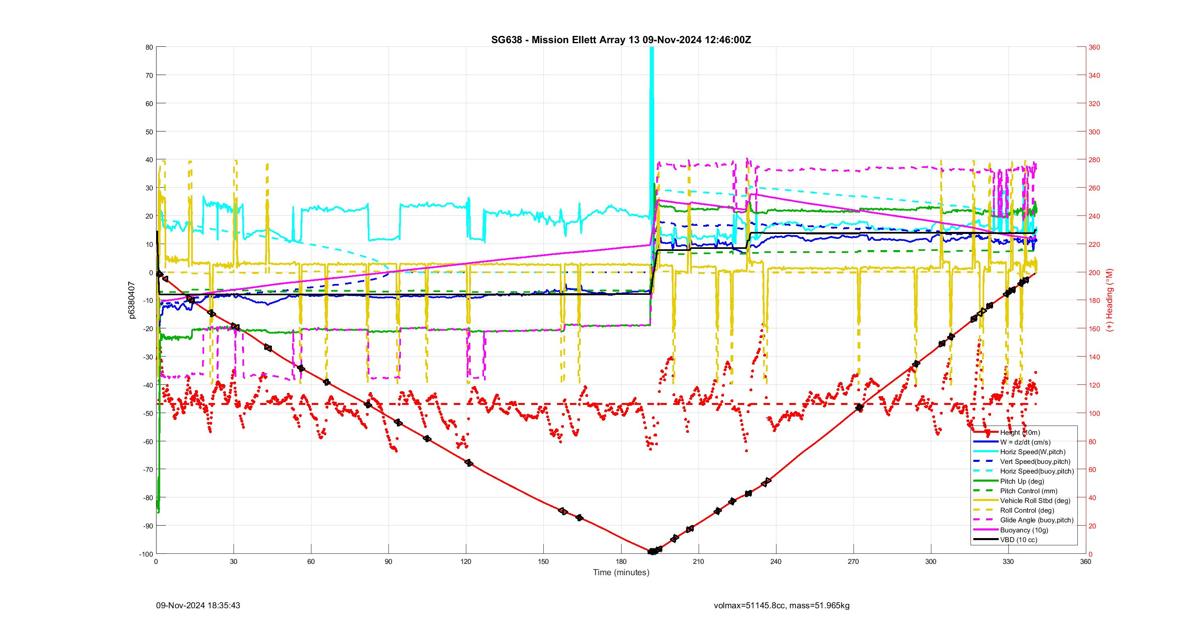Screen dimensions: 1200x622
Task: Click the '80' tick on the left axis
Action: pyautogui.click(x=148, y=47)
